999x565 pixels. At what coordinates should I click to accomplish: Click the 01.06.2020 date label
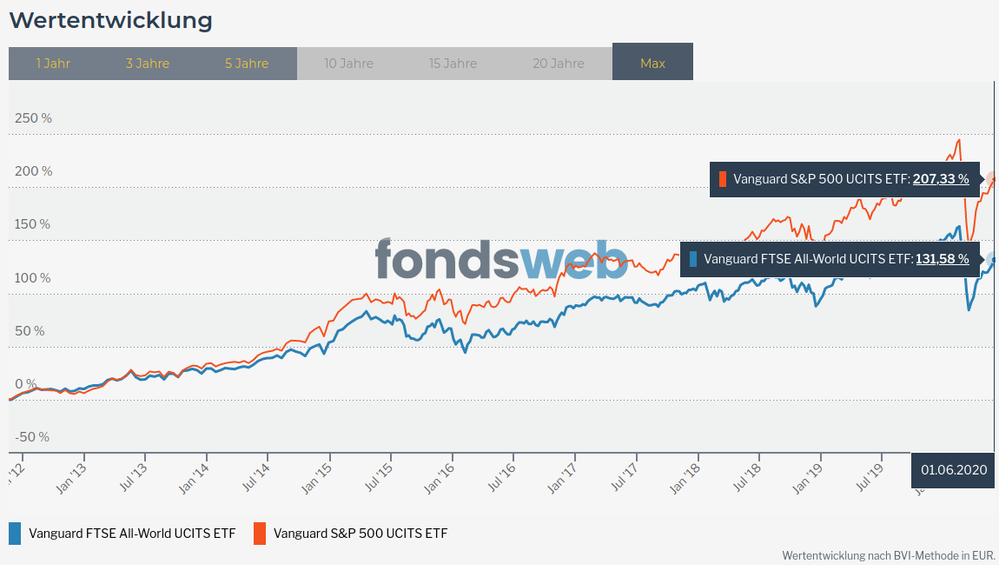954,469
